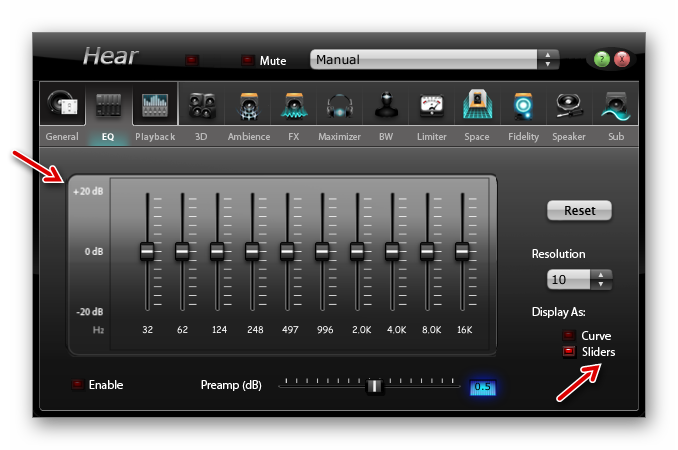Image resolution: width=678 pixels, height=450 pixels.
Task: Click the 62 Hz slider handle
Action: point(182,251)
